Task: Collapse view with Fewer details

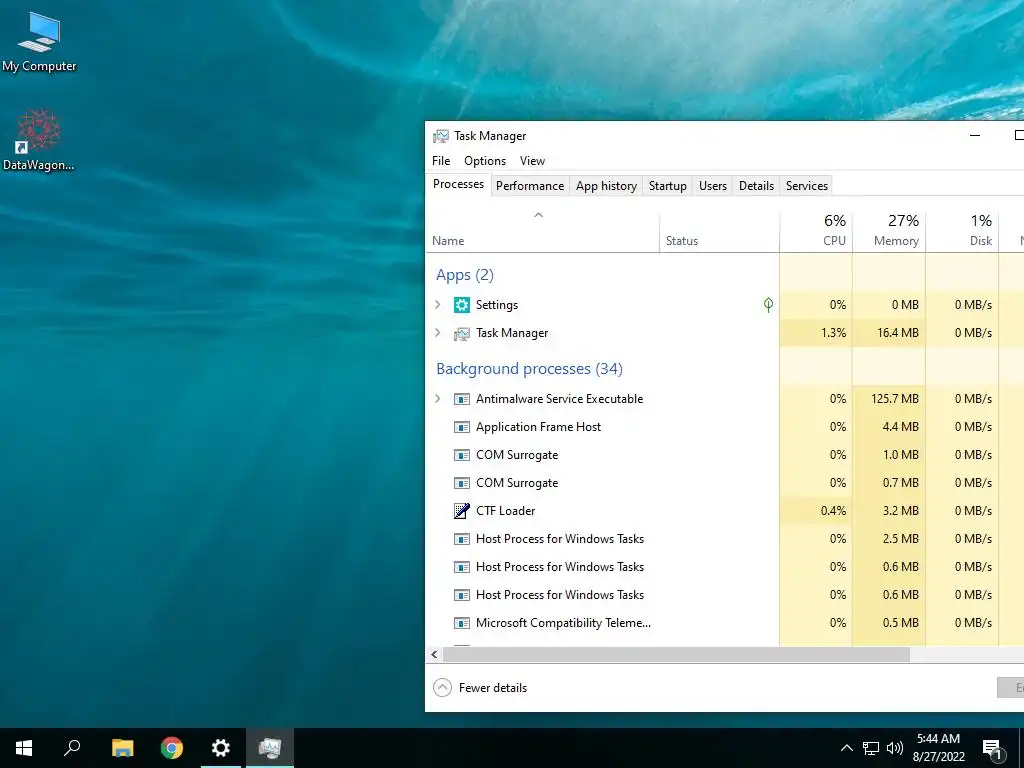Action: point(480,688)
